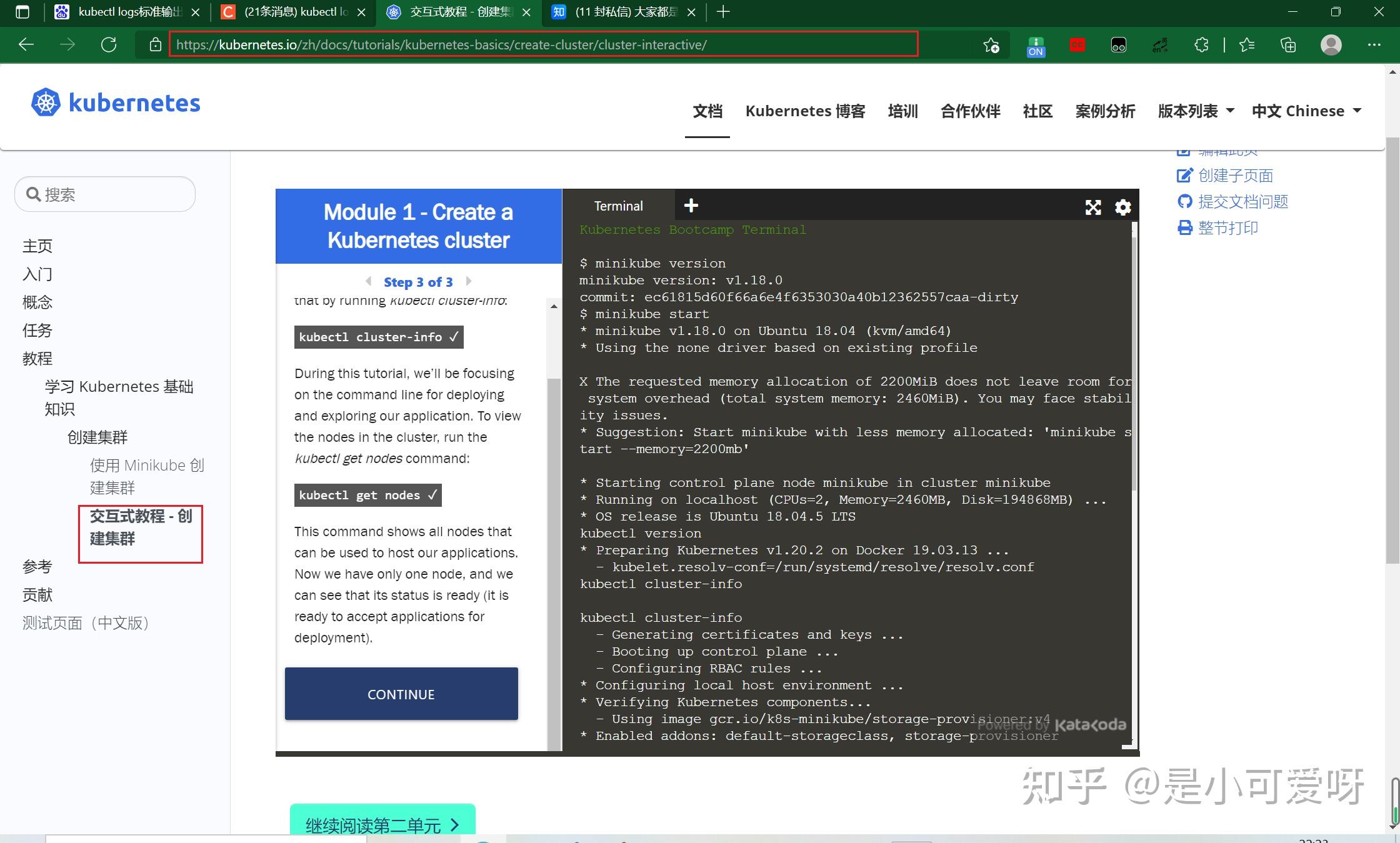Screen dimensions: 1400x843
Task: Click the 搜索 search field in sidebar
Action: point(104,194)
